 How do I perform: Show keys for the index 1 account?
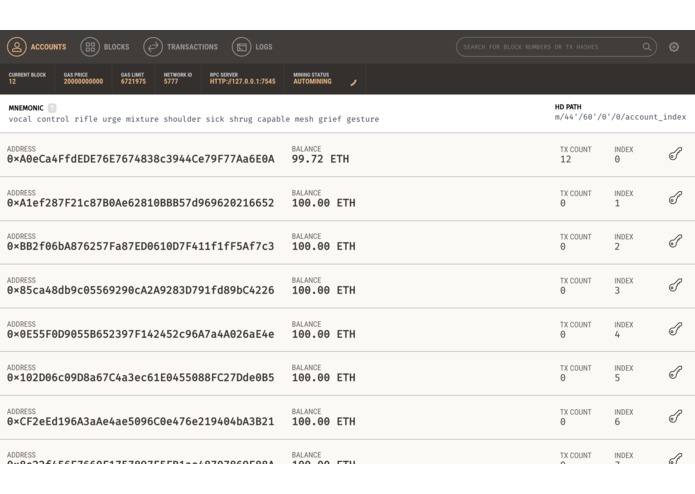(x=675, y=198)
